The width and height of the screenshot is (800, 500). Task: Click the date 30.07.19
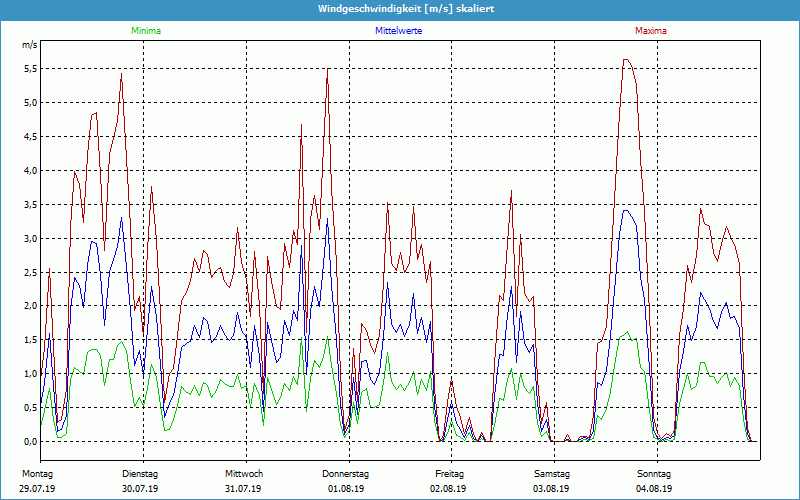coord(140,489)
